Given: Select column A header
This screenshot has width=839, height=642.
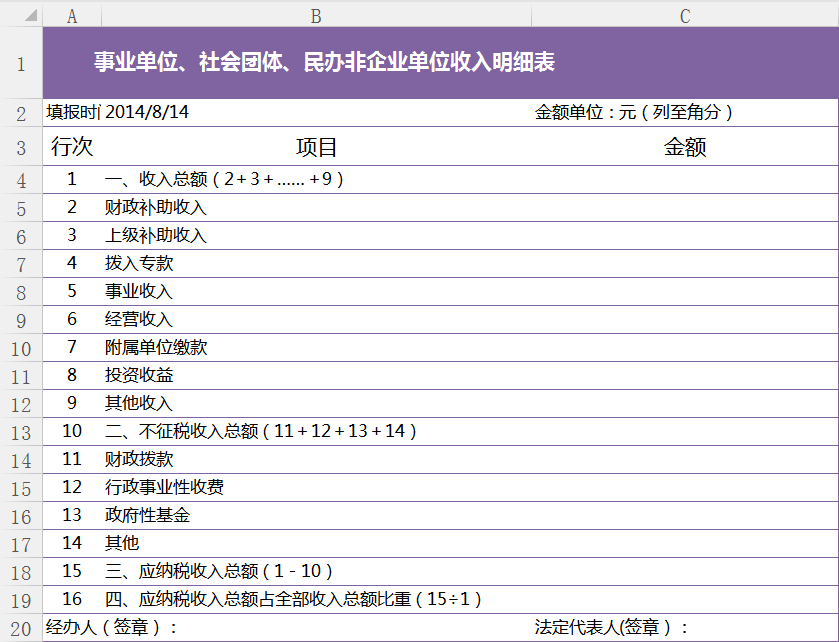Looking at the screenshot, I should point(72,14).
